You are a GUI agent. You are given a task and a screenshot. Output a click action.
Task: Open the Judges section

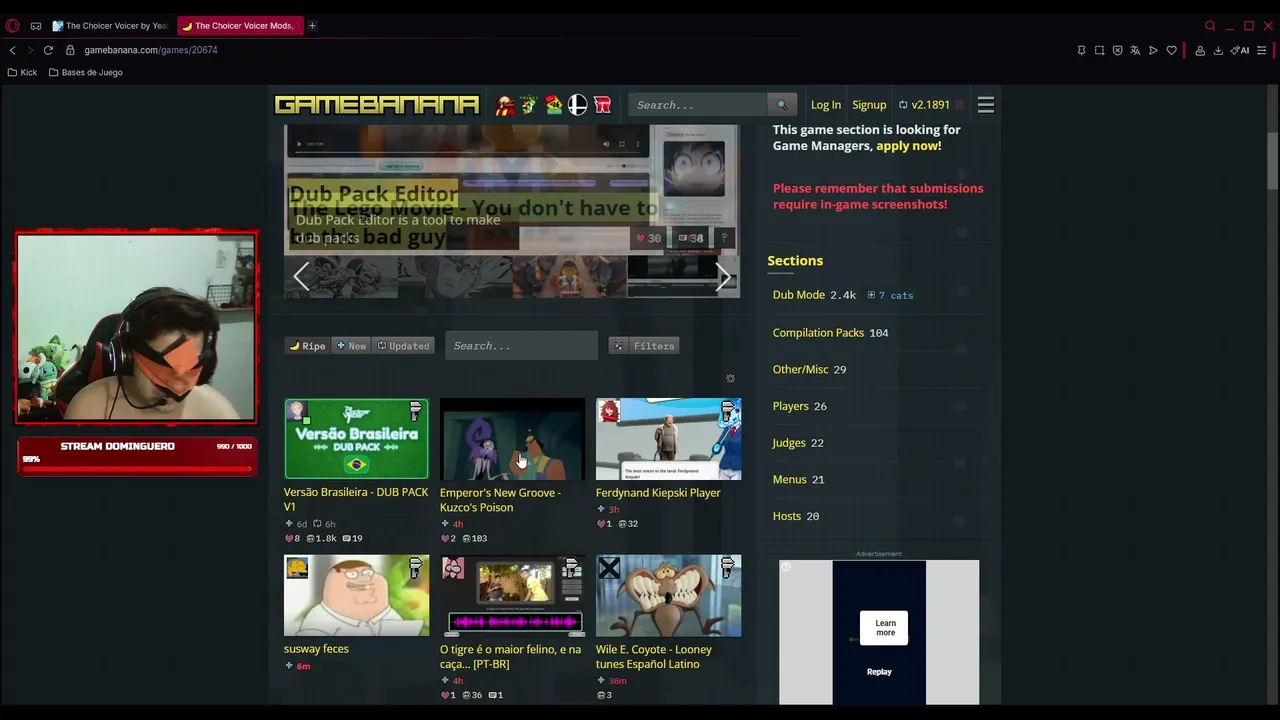tap(789, 443)
